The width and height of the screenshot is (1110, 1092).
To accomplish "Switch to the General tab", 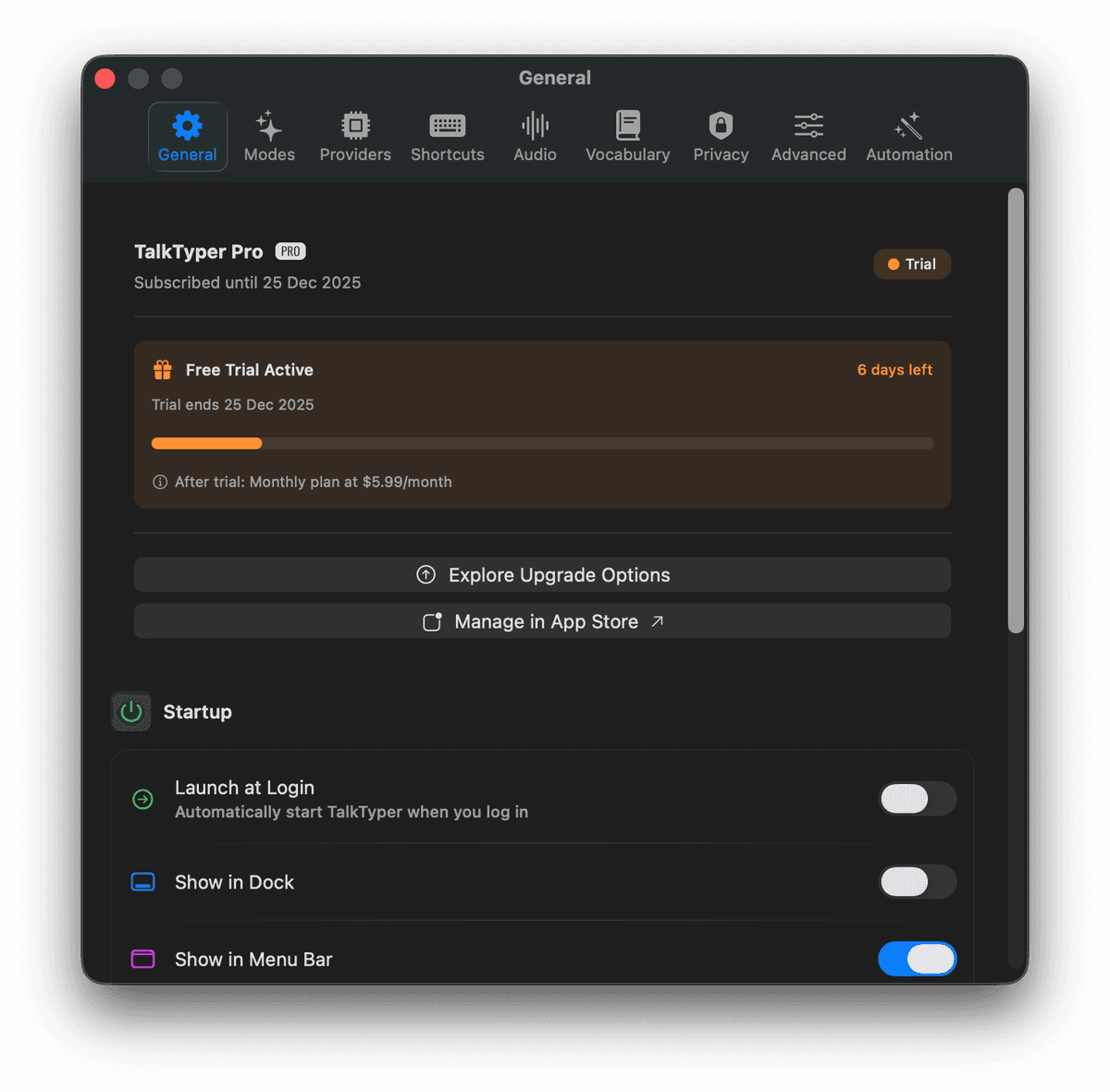I will [187, 136].
